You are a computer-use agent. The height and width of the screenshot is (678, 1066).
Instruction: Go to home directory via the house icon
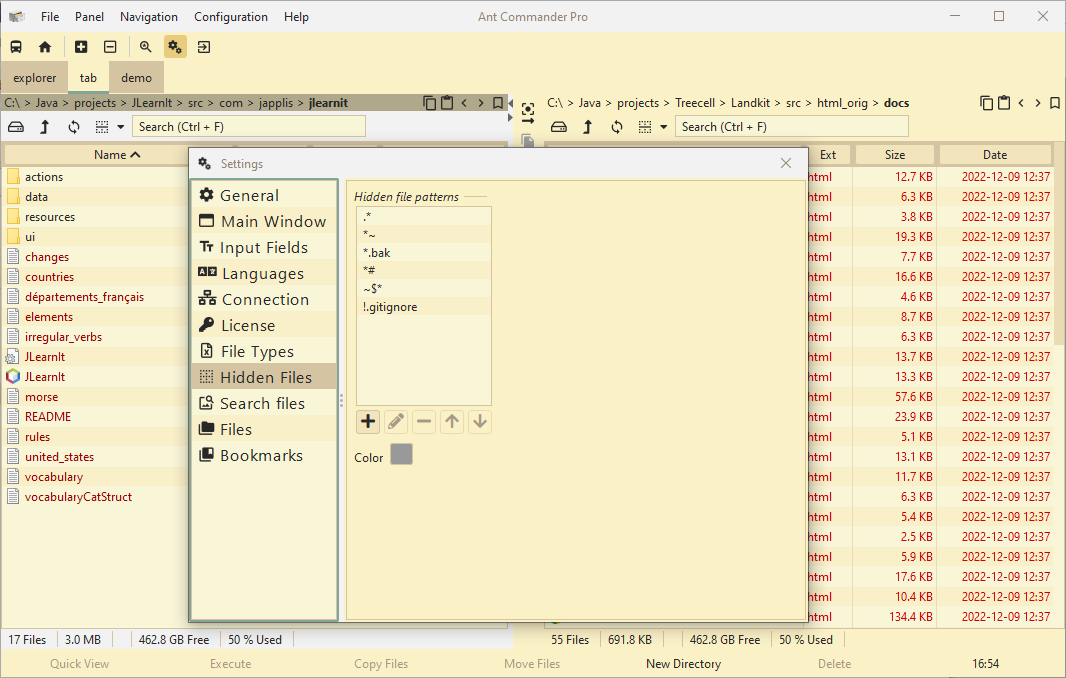45,47
